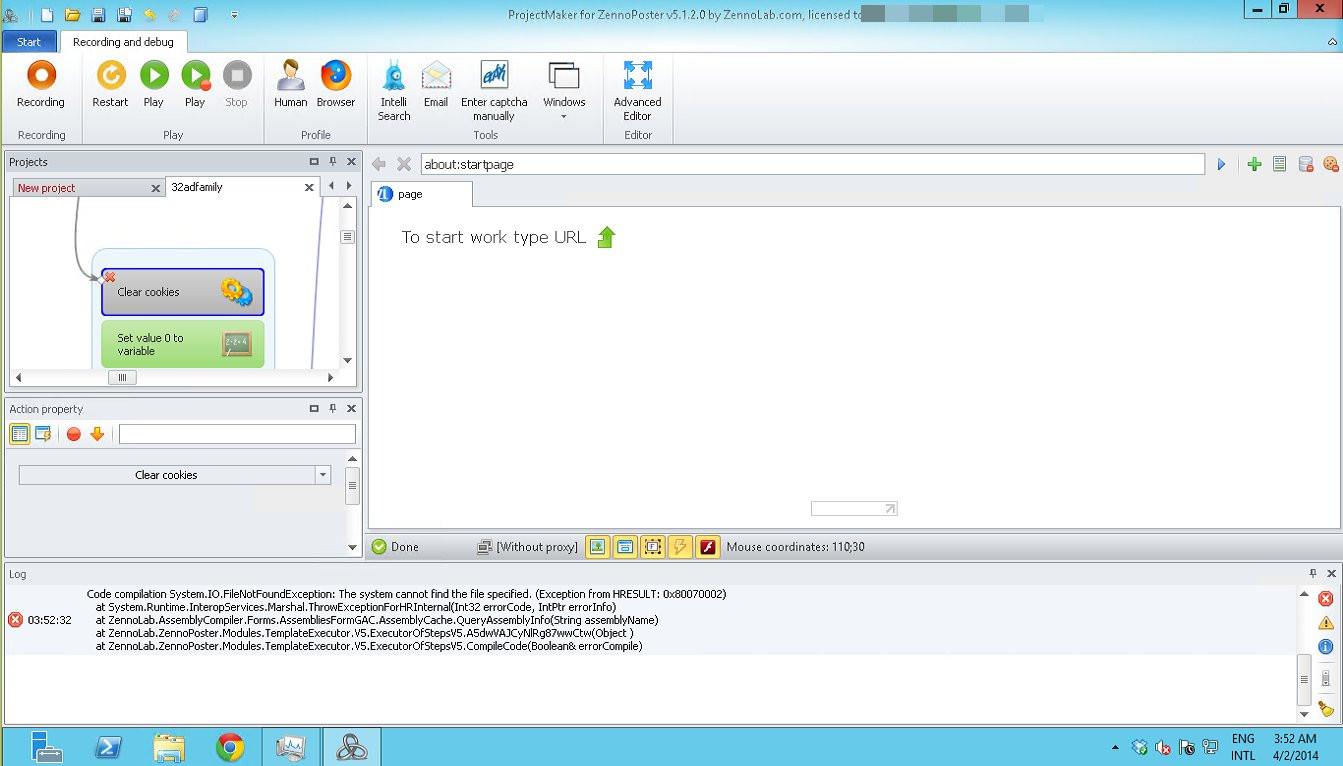Filter the log by errors
This screenshot has height=766, width=1343.
(1326, 599)
